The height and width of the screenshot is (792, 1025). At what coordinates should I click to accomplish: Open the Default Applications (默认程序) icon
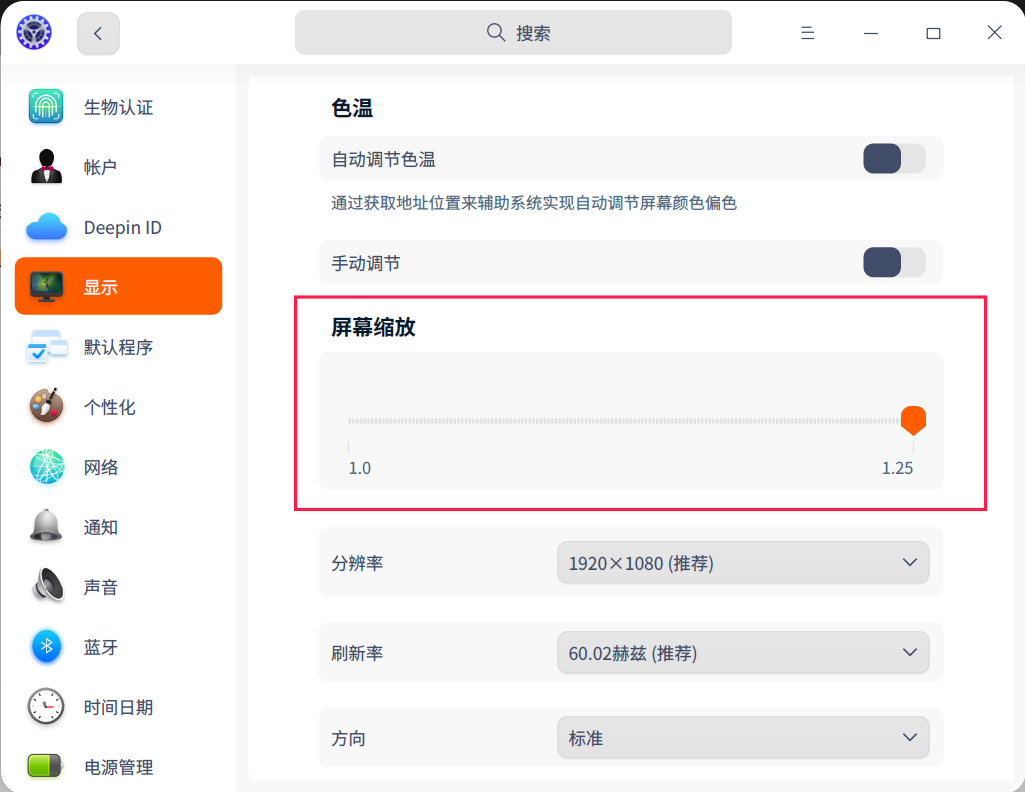tap(46, 346)
